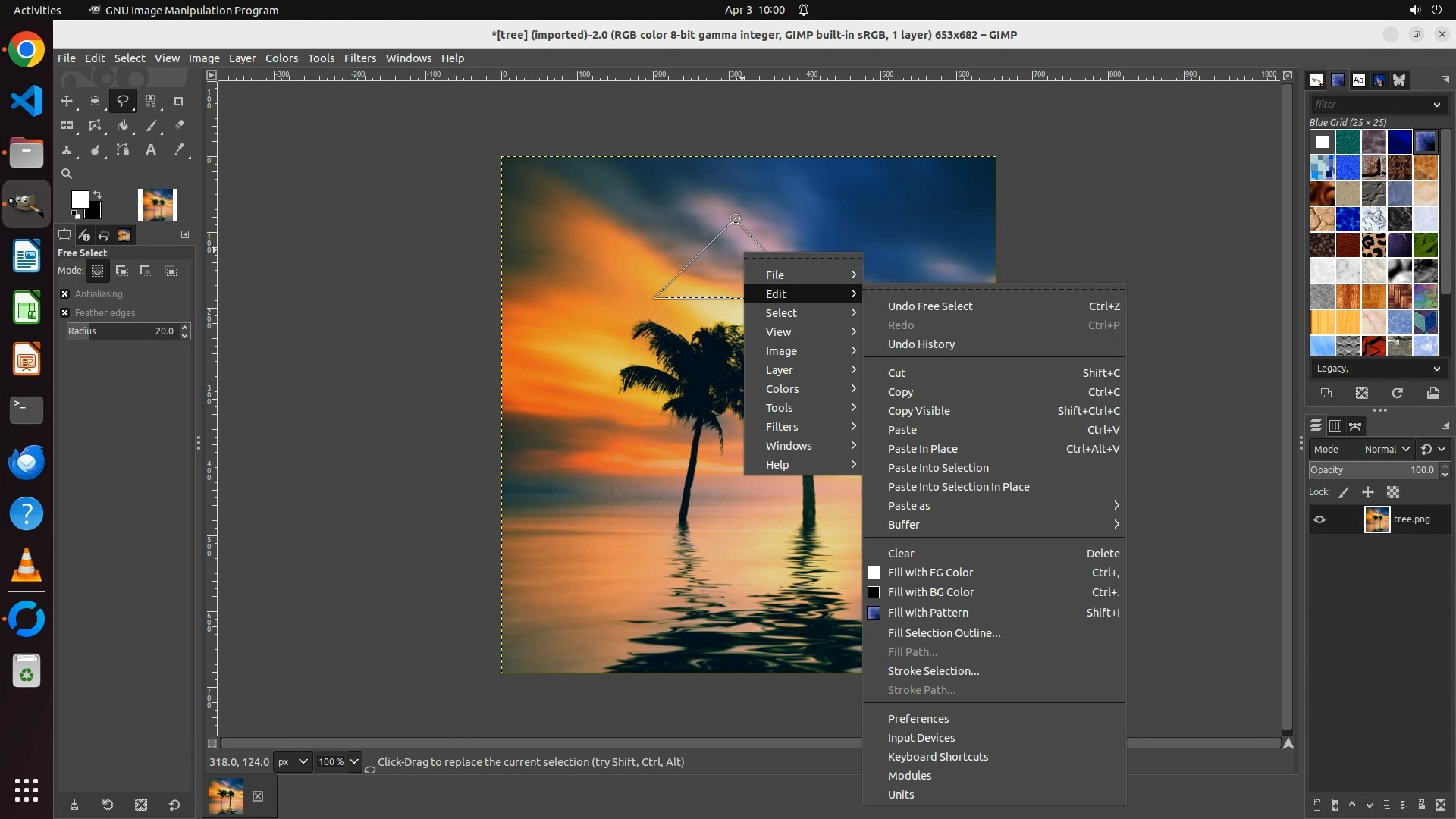Select the Move tool in toolbox
This screenshot has height=819, width=1456.
click(67, 101)
